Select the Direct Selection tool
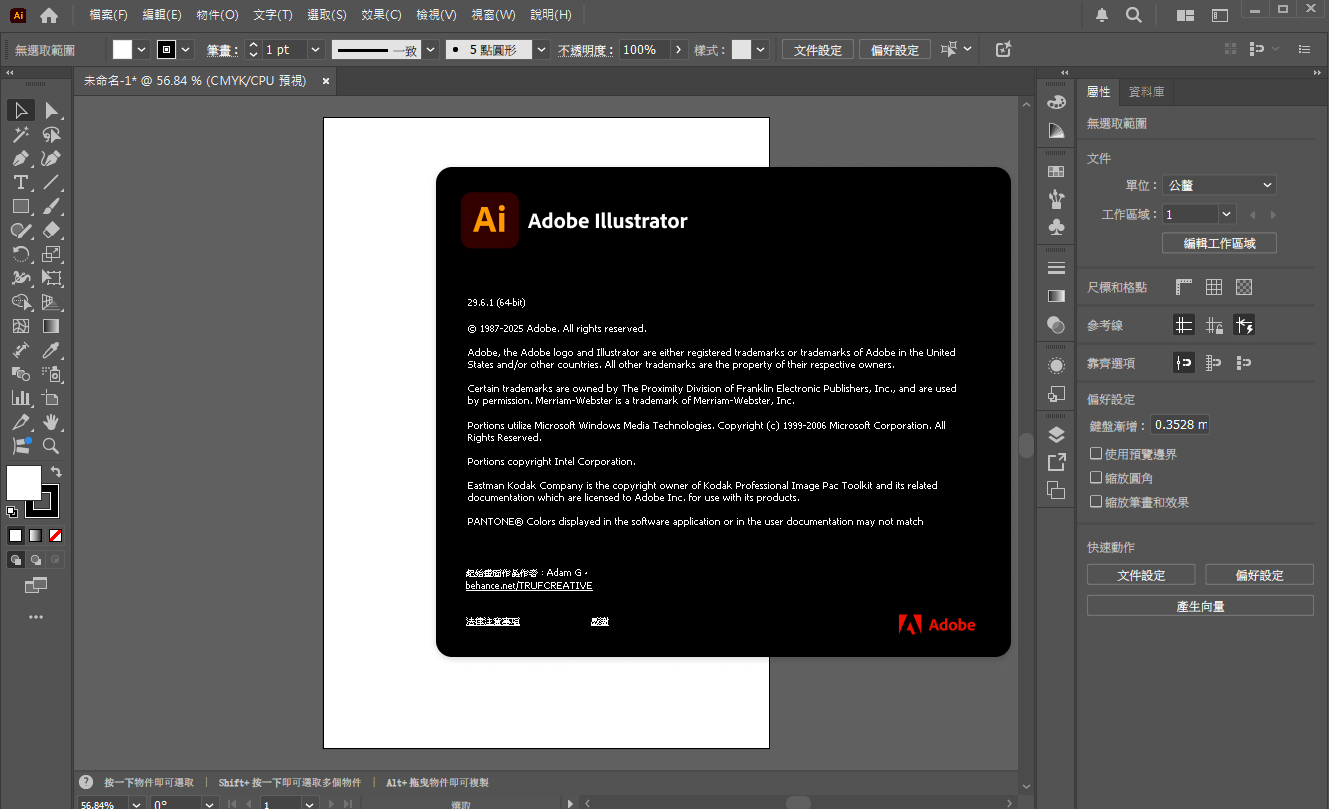 [x=51, y=110]
